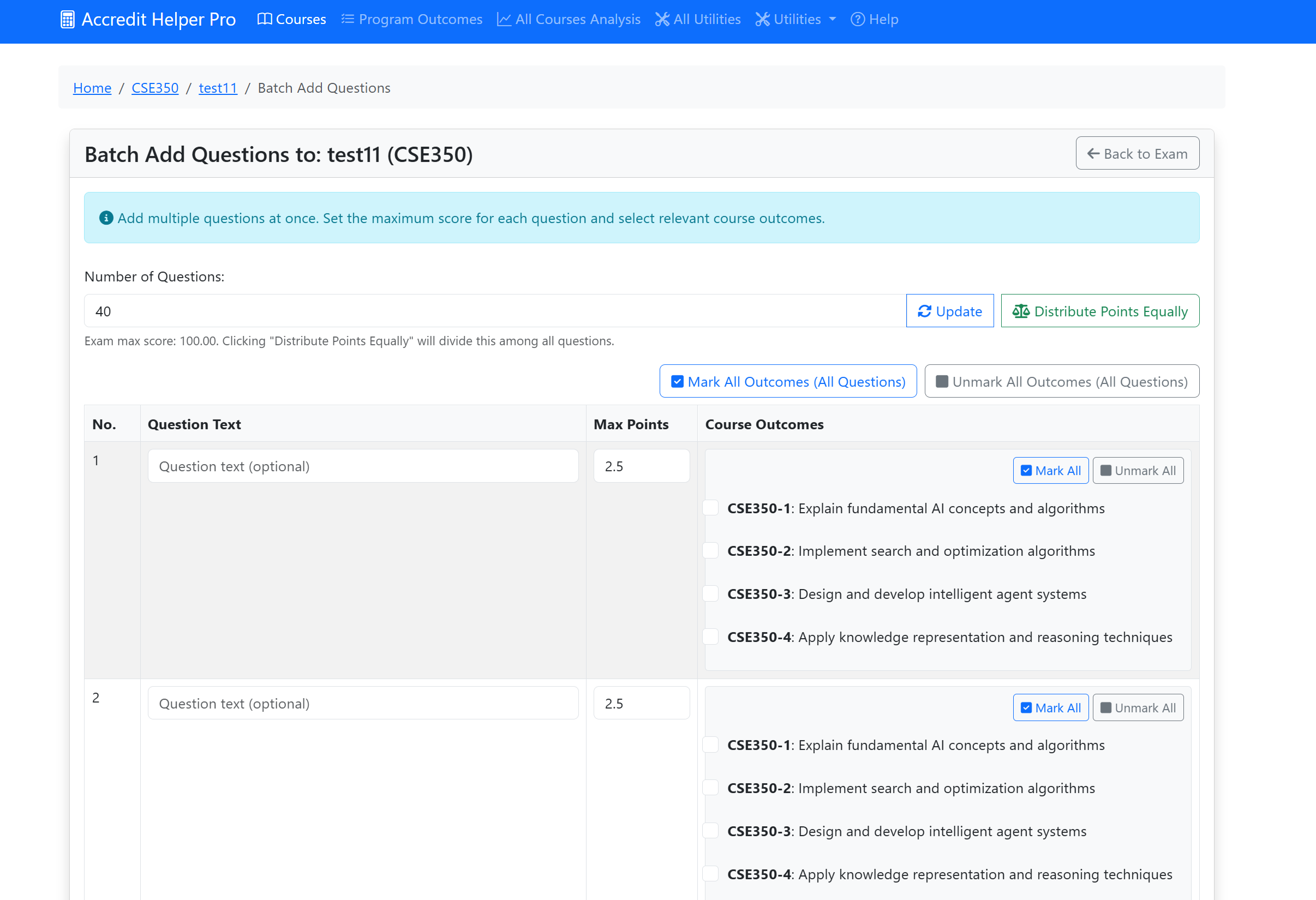Open the All Courses Analysis menu item
Viewport: 1316px width, 900px height.
point(578,19)
